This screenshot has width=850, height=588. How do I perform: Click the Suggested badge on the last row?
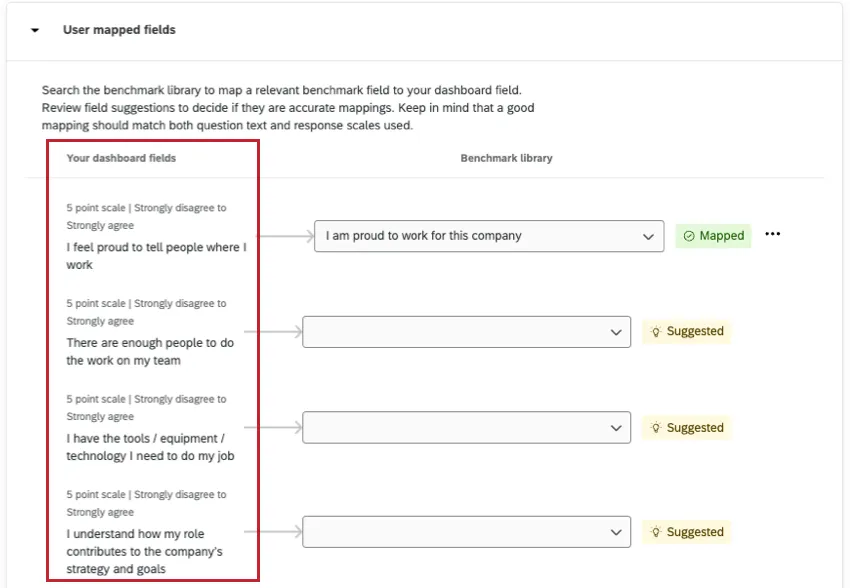[x=687, y=531]
